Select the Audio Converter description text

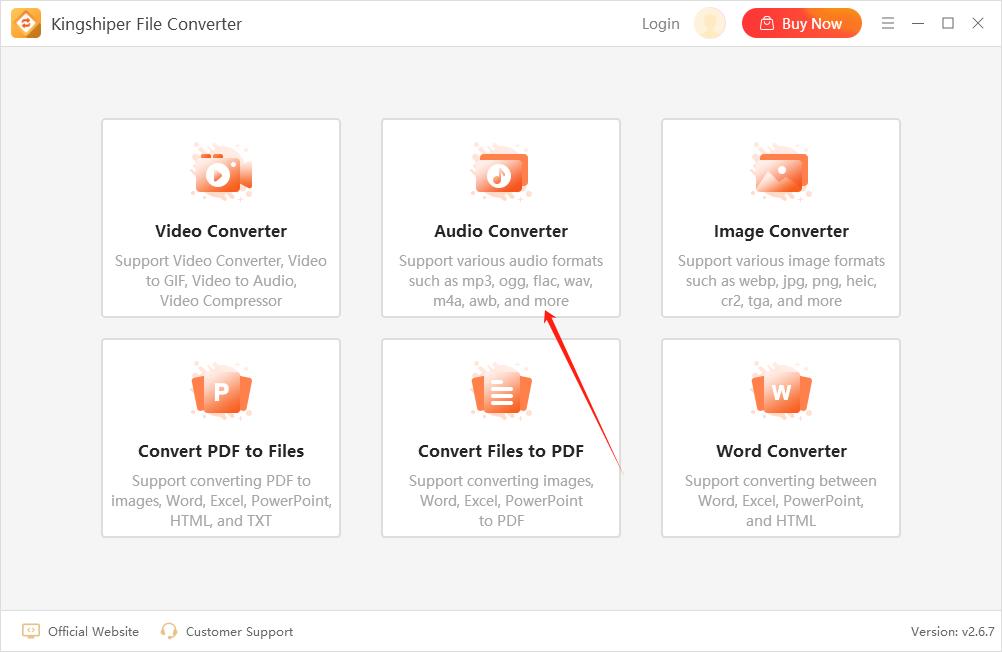pos(501,281)
